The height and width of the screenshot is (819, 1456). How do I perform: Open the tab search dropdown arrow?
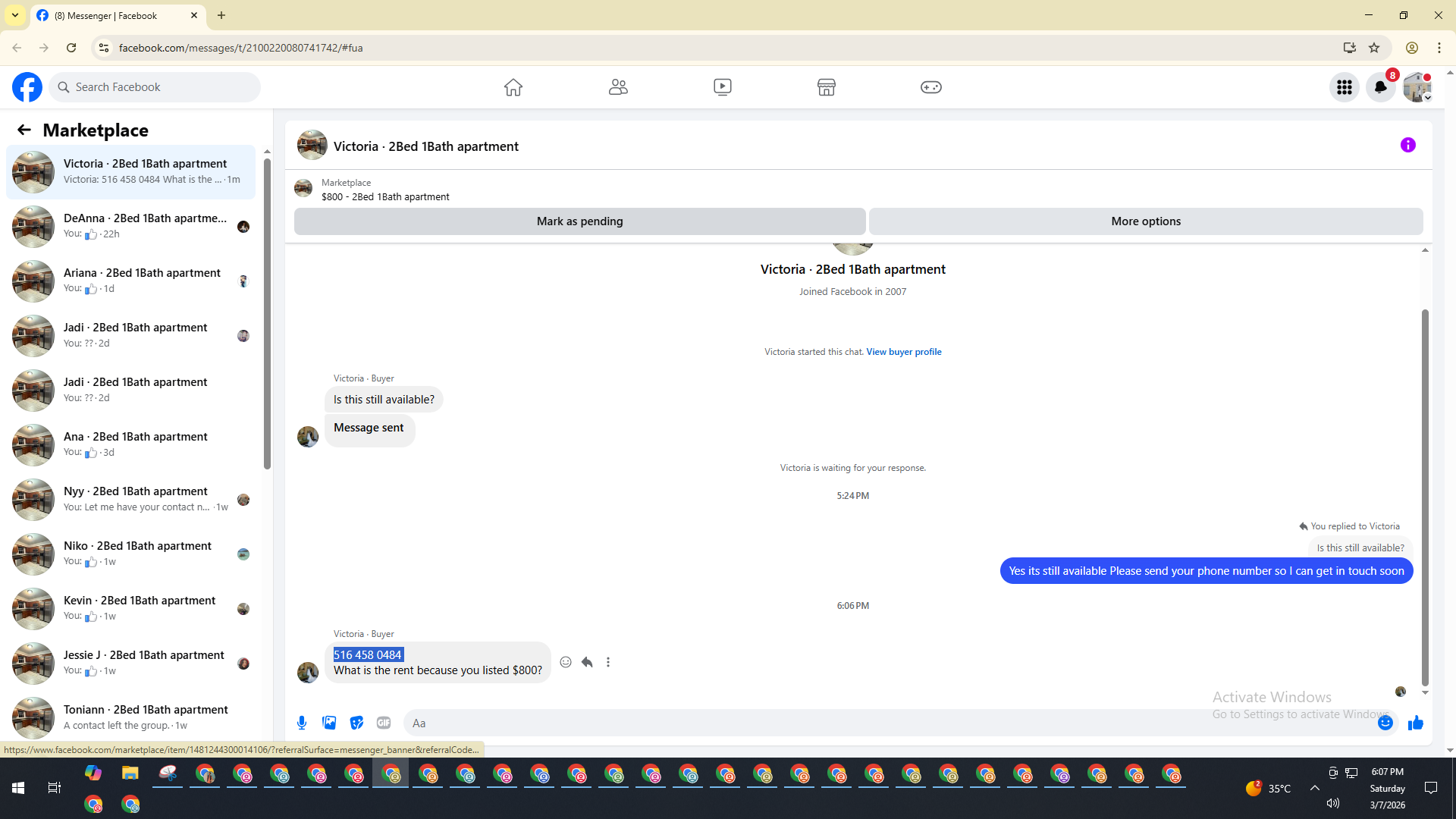[15, 15]
